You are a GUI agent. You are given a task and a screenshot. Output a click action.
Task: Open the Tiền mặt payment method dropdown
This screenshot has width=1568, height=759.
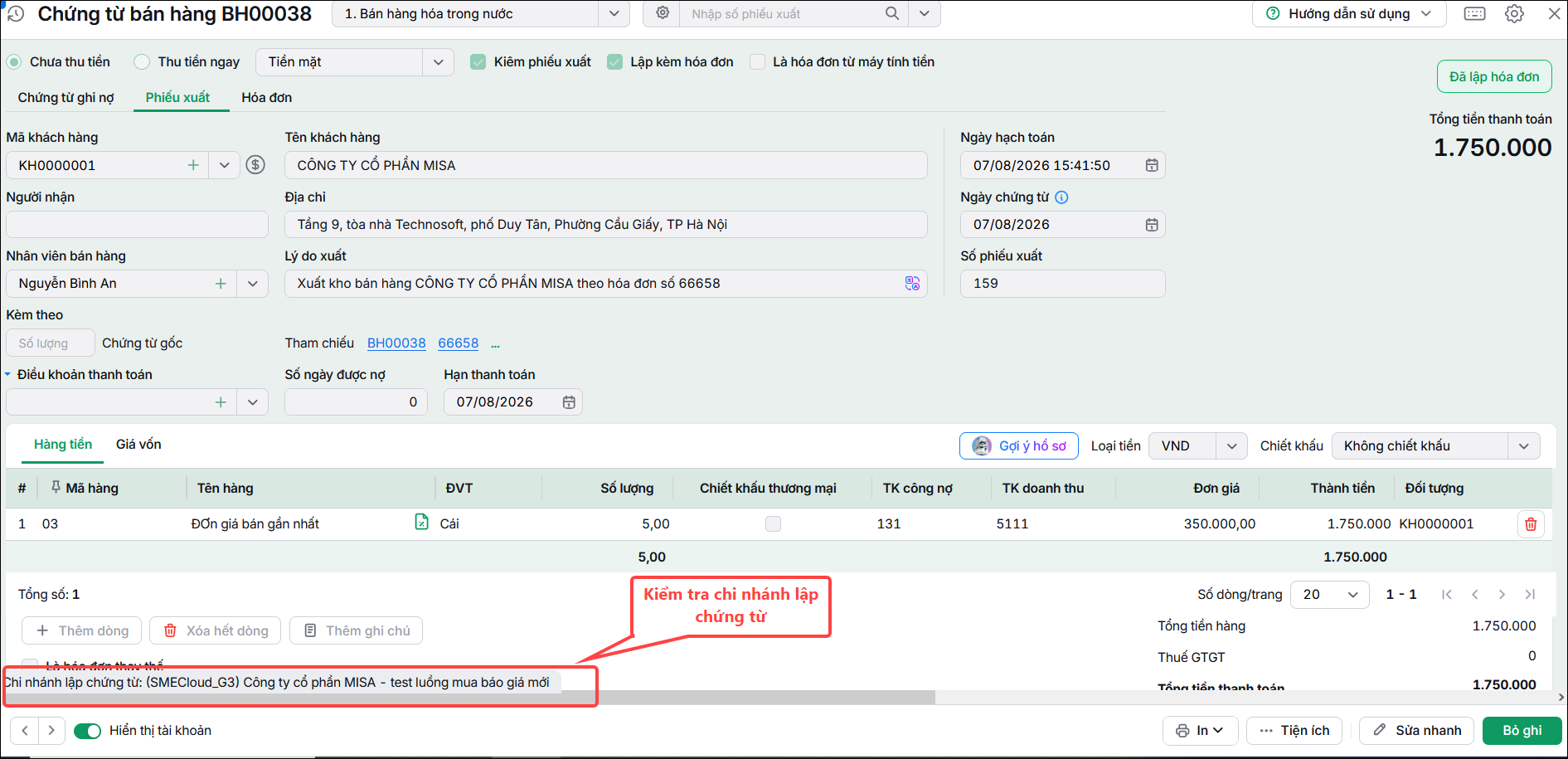pos(438,62)
